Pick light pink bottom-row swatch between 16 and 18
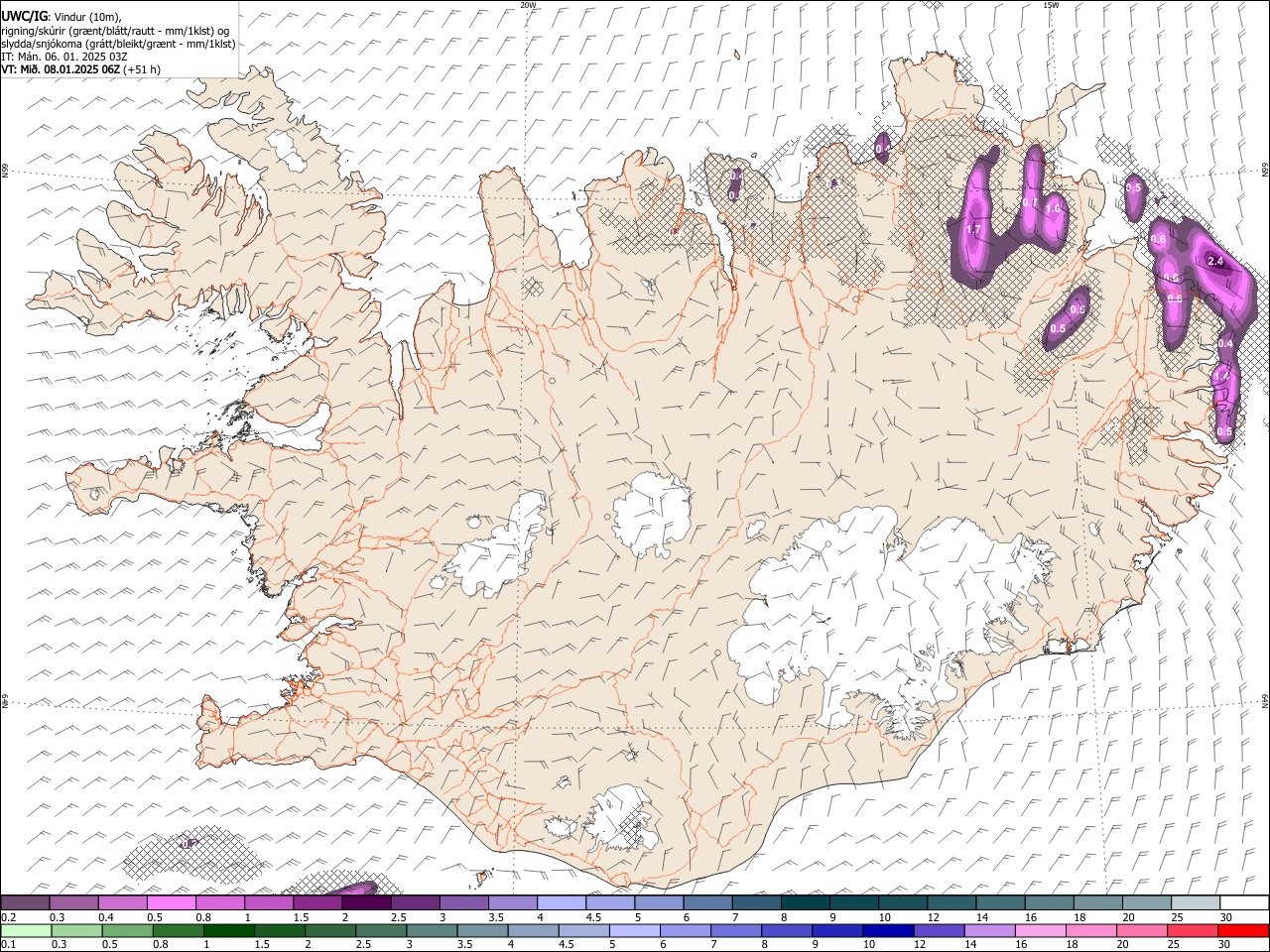This screenshot has height=952, width=1270. tap(1040, 931)
